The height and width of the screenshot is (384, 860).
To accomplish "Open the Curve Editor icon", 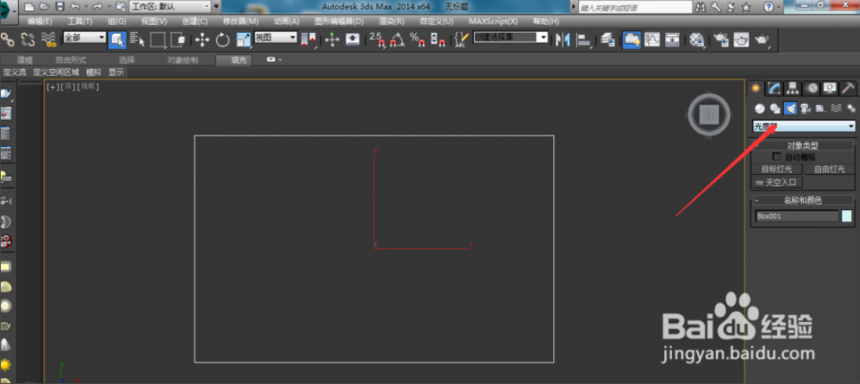I will point(652,39).
